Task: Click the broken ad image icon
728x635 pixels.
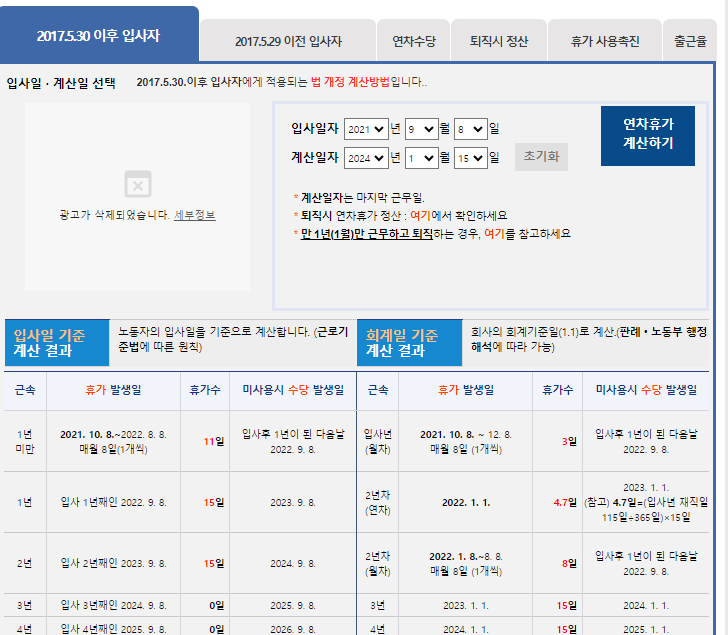Action: pos(137,184)
